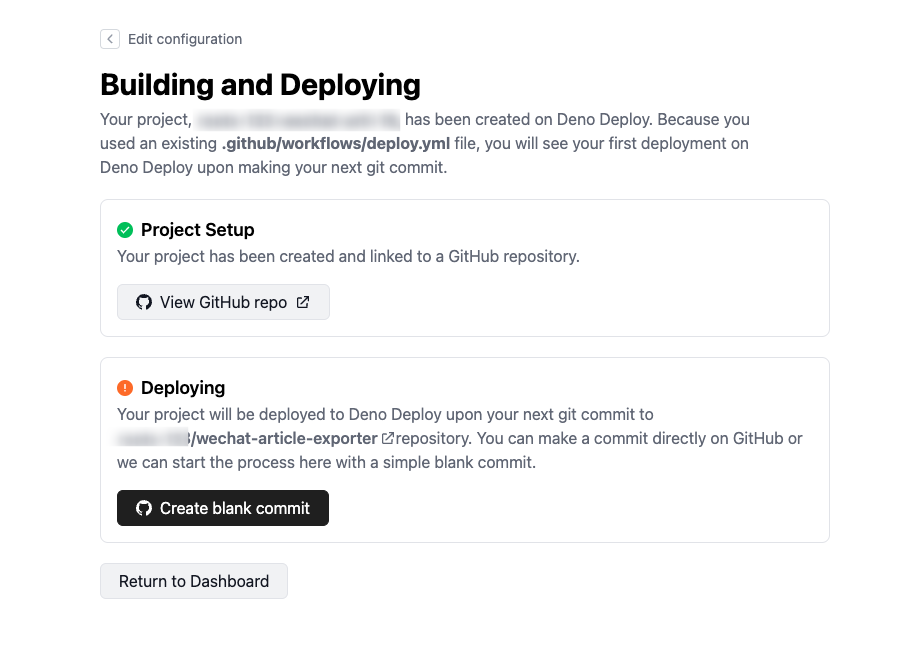Go back via Edit configuration arrow

[x=110, y=39]
